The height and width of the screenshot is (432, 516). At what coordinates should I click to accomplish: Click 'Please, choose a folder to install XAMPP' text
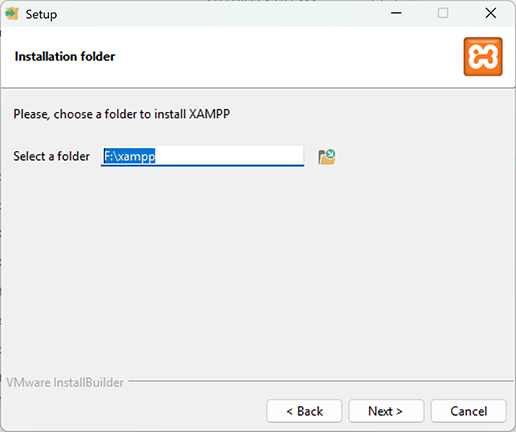coord(122,114)
